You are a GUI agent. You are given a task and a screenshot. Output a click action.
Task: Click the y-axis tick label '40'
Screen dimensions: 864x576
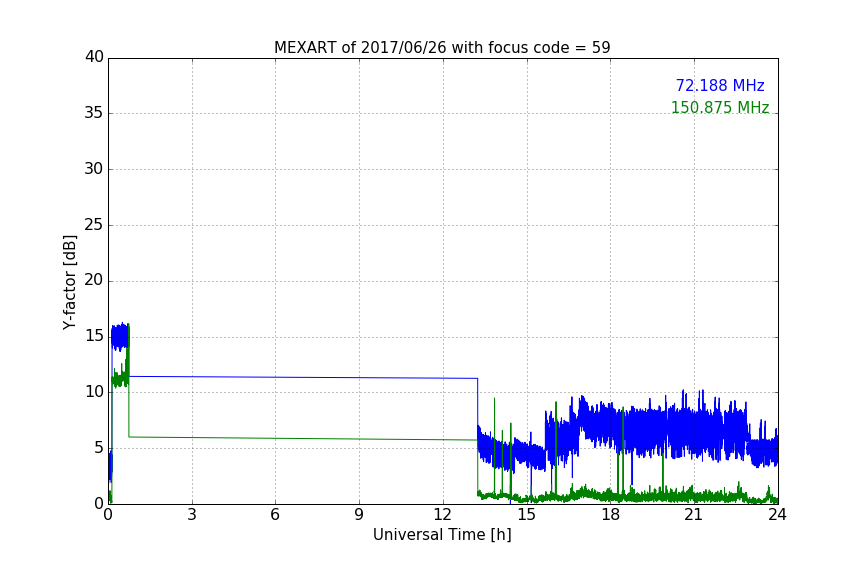pyautogui.click(x=94, y=57)
